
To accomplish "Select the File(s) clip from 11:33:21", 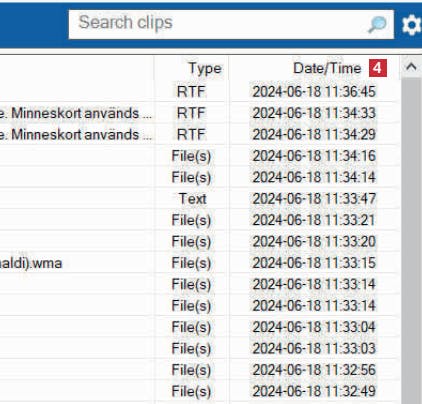I will pos(199,220).
